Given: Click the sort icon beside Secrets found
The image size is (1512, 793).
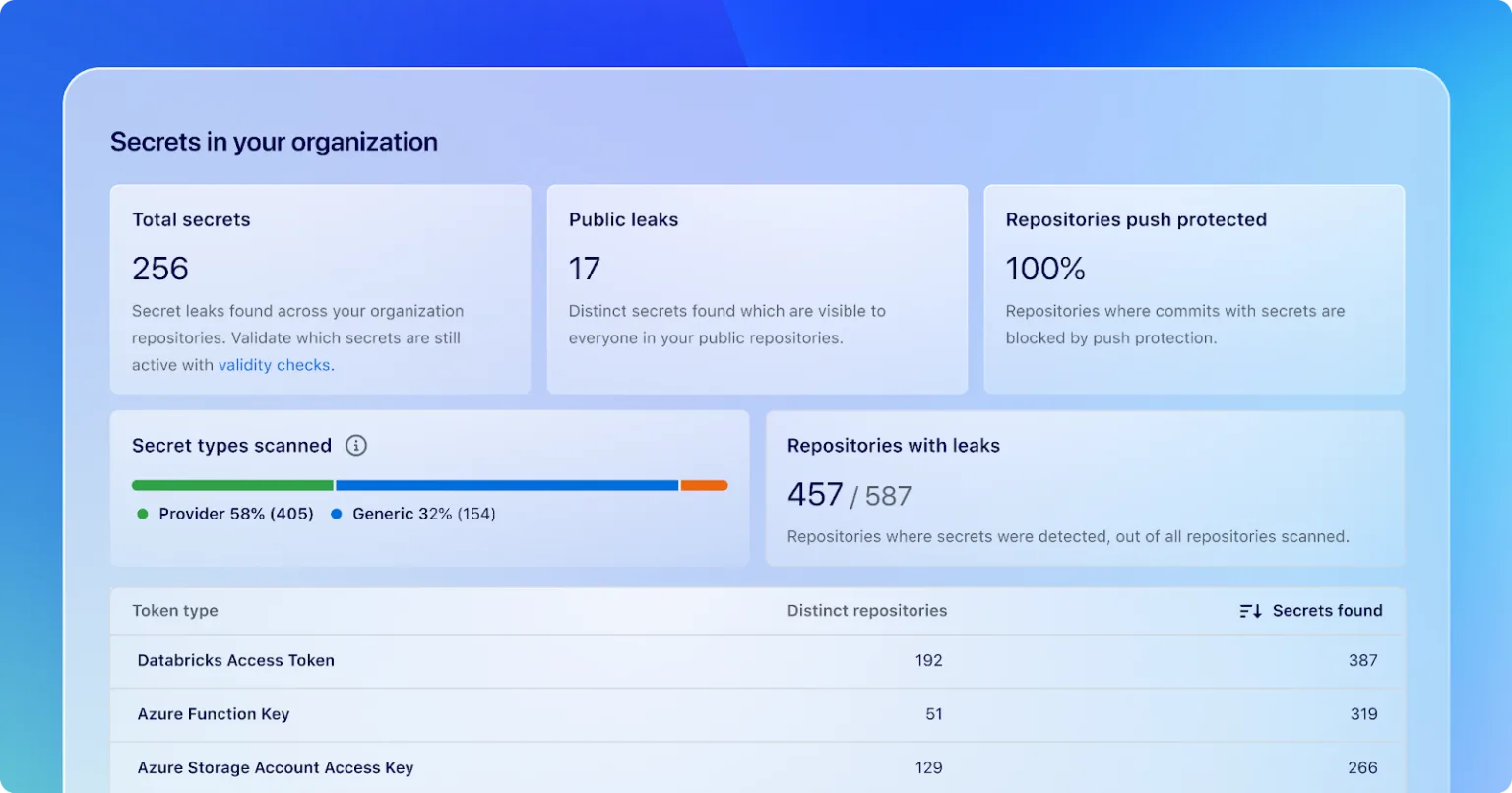Looking at the screenshot, I should [x=1248, y=610].
